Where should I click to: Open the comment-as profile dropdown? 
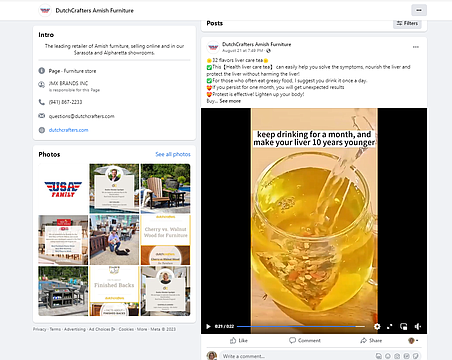tap(413, 340)
